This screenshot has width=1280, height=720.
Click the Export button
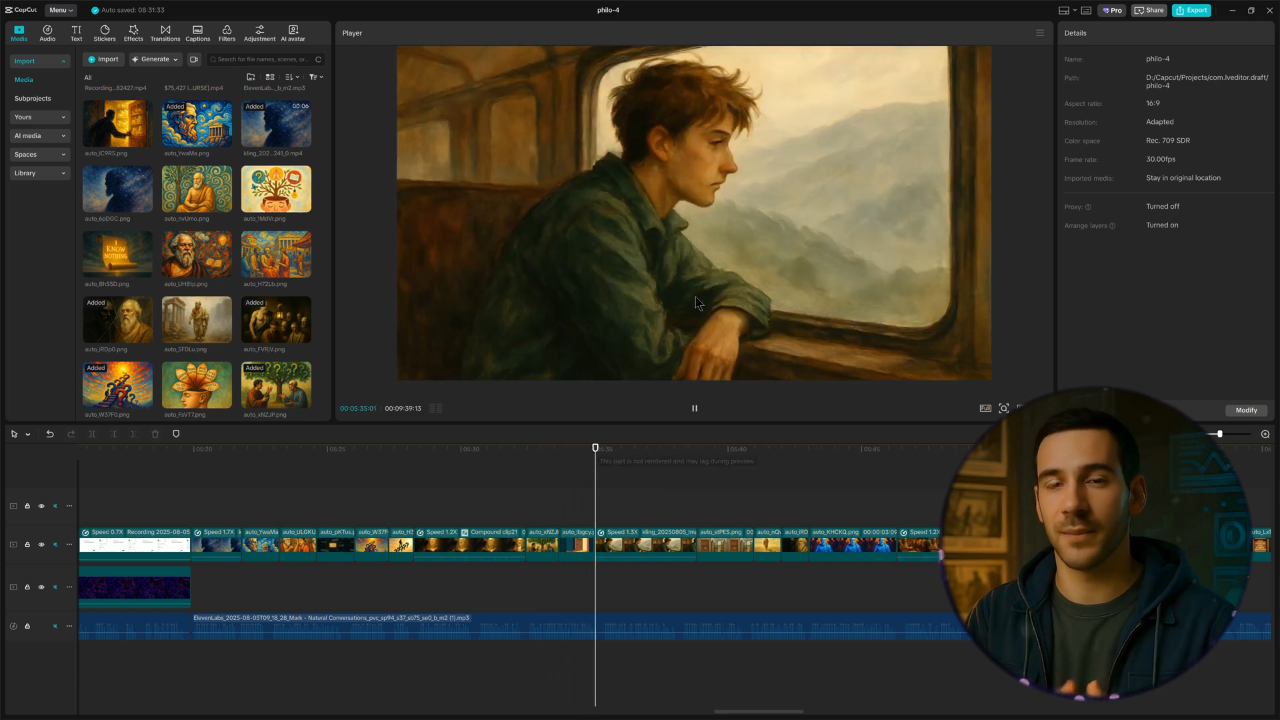(1191, 10)
